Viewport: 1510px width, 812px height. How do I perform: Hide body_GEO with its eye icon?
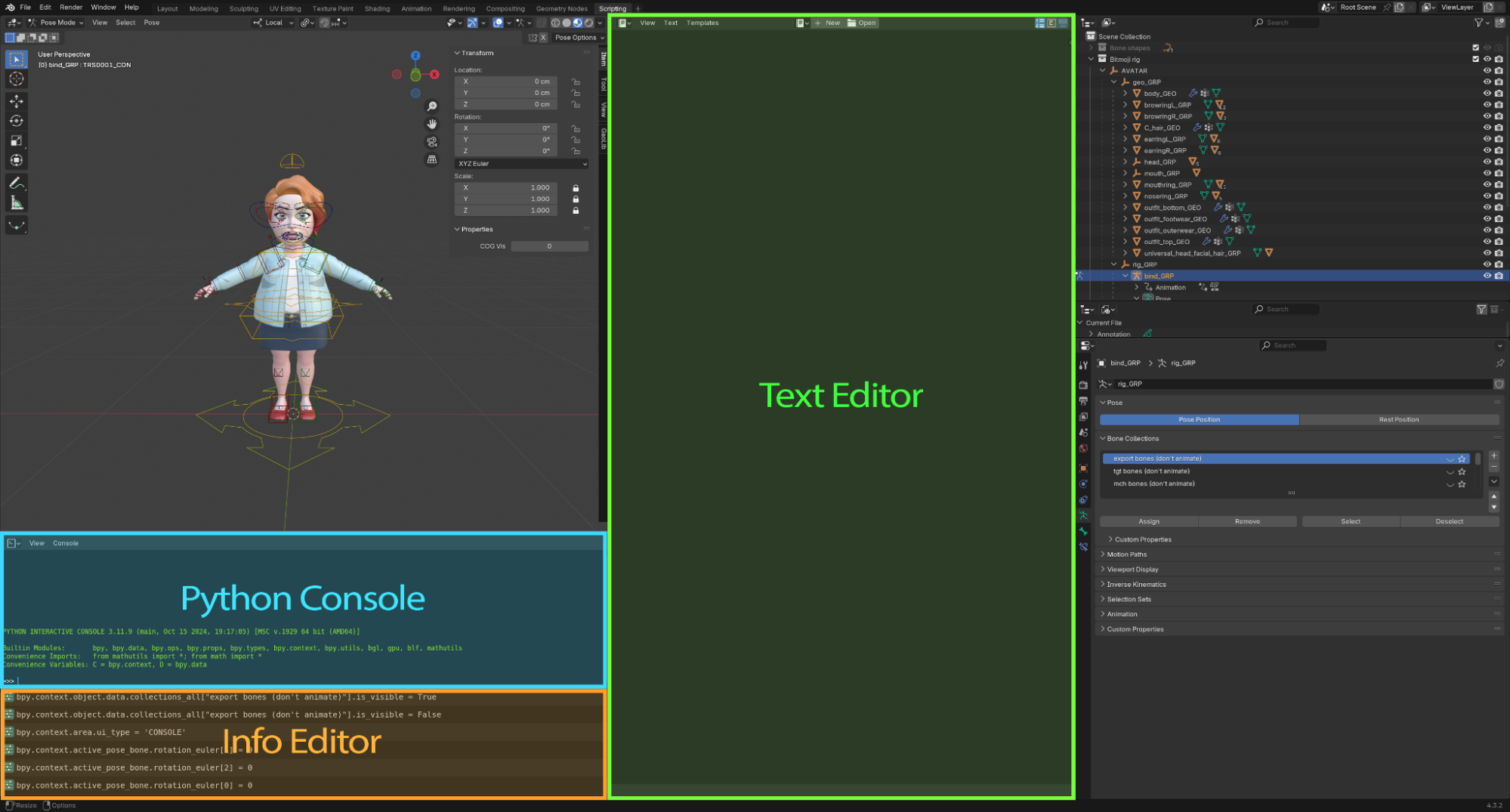click(x=1487, y=94)
